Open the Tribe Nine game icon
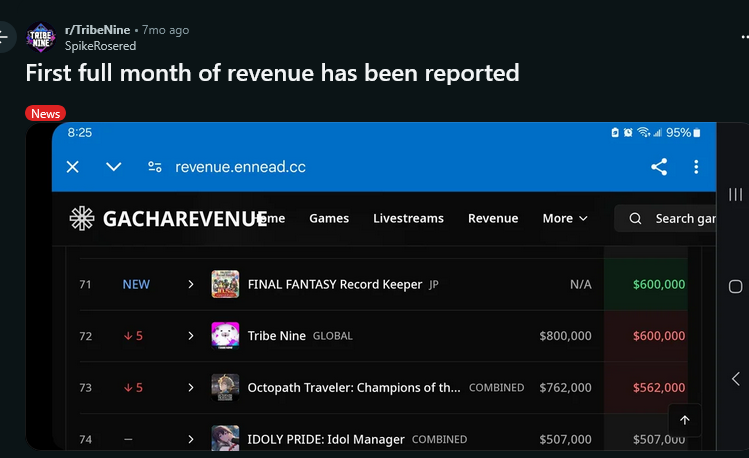Screen dimensions: 749x458 coord(225,336)
